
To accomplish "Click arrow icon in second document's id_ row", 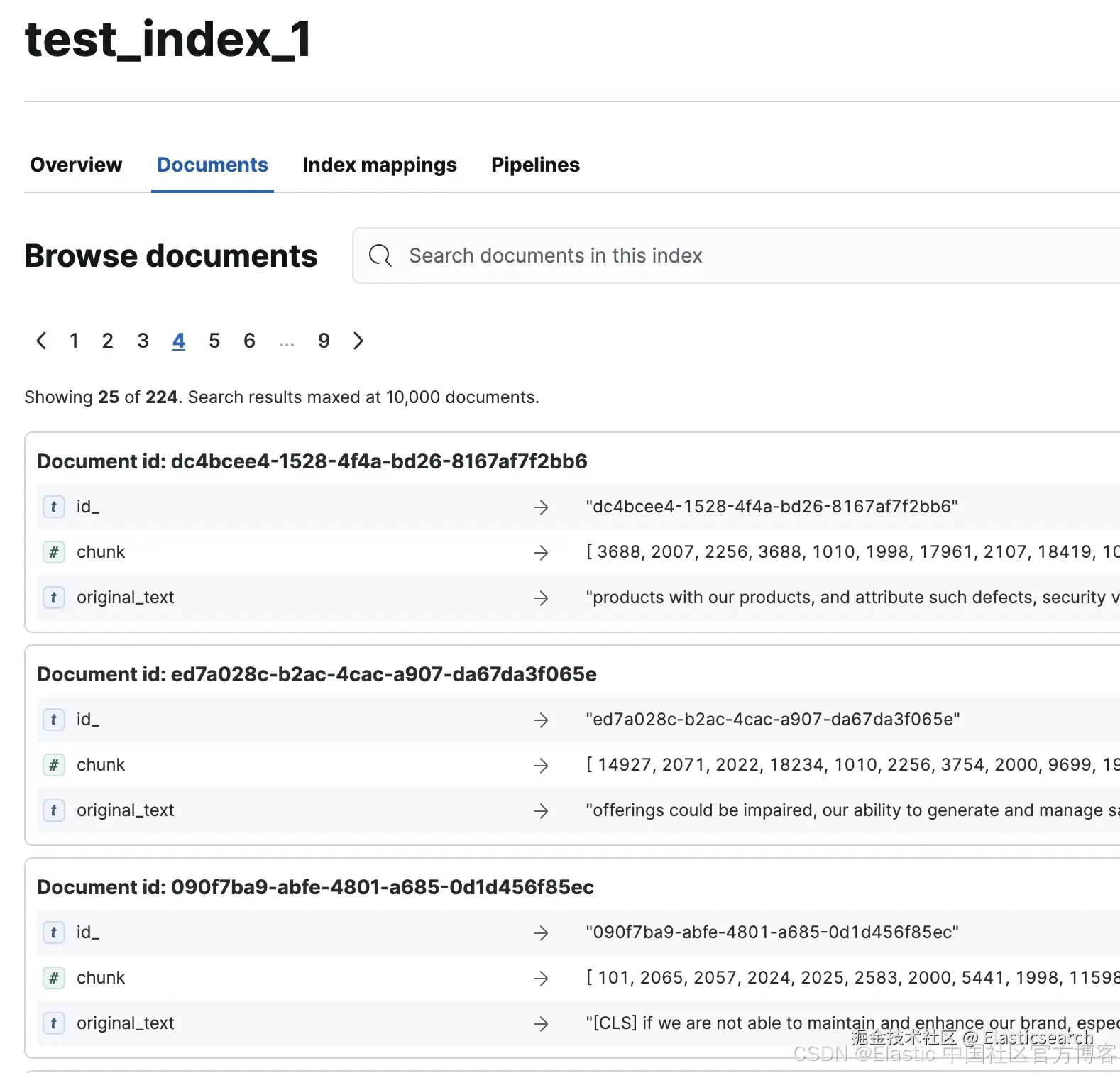I will (541, 720).
